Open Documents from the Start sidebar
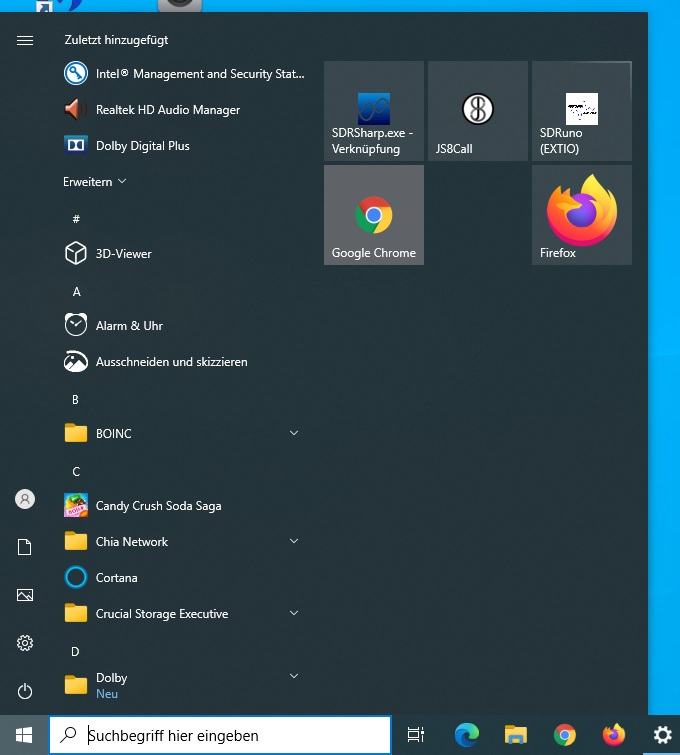 click(25, 547)
